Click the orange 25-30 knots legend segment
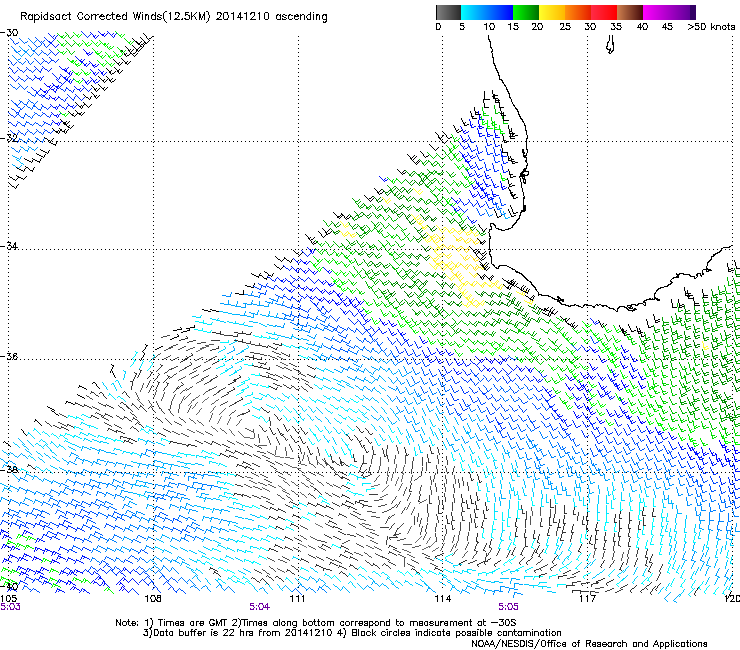 click(x=578, y=12)
